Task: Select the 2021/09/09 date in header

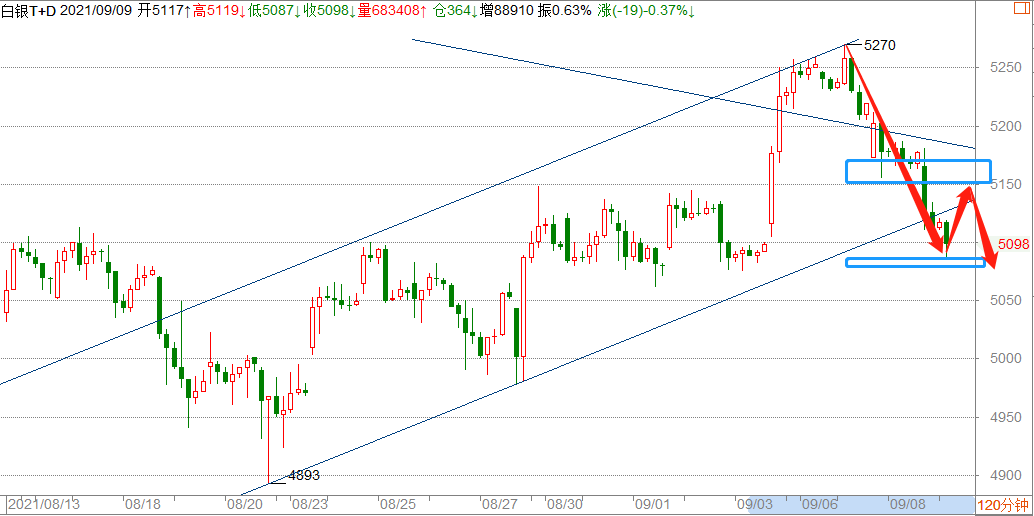Action: [98, 11]
